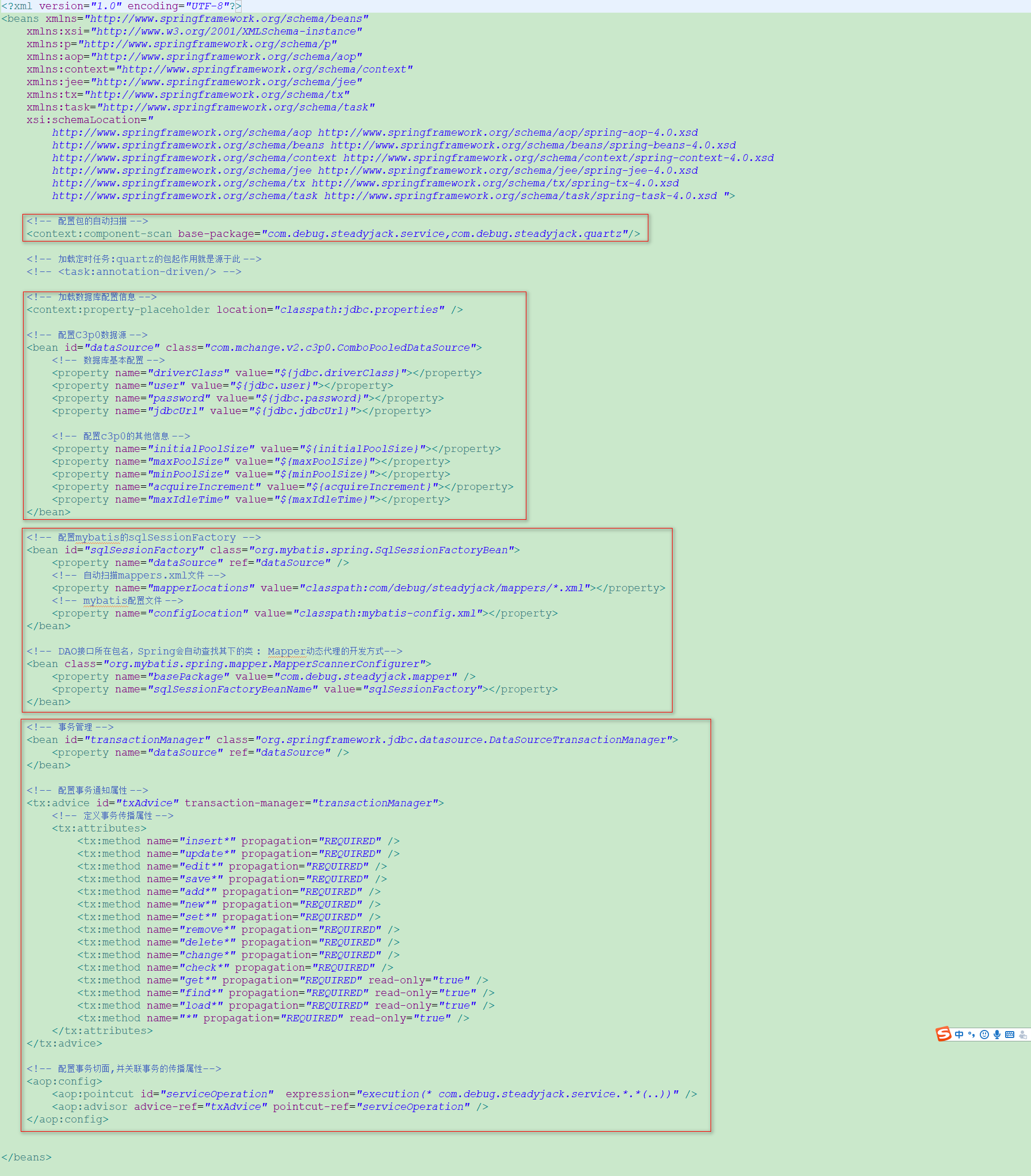The height and width of the screenshot is (1176, 1031).
Task: Click the '自动扫描mappers.xml文件' comment
Action: point(139,576)
